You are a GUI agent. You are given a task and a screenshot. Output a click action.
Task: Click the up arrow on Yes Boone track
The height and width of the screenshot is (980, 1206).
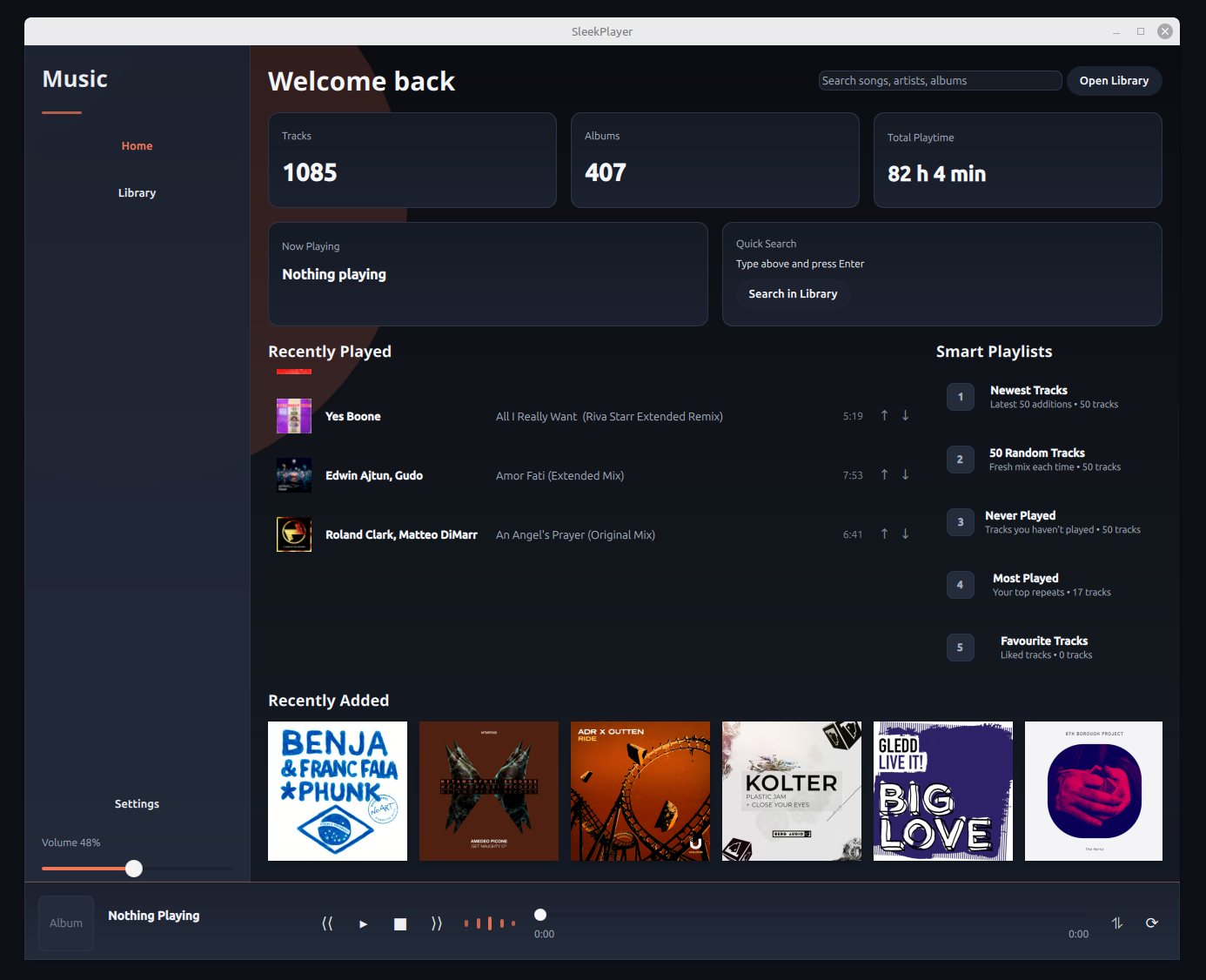tap(884, 416)
